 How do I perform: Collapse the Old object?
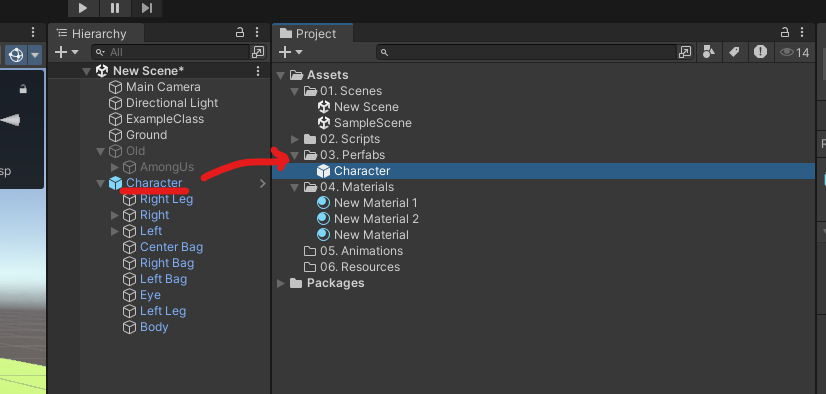(x=100, y=152)
